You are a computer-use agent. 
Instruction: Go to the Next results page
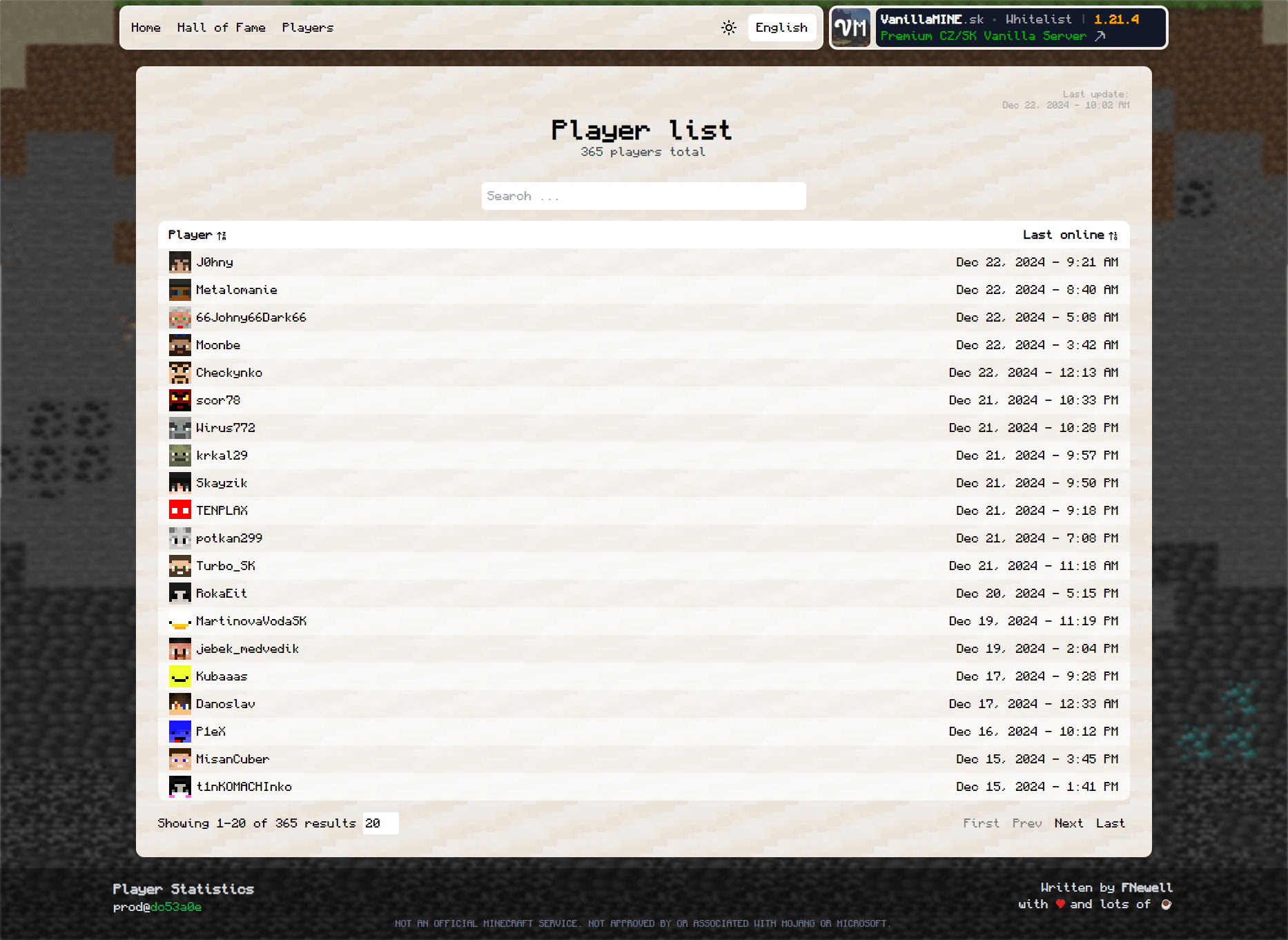[1069, 823]
